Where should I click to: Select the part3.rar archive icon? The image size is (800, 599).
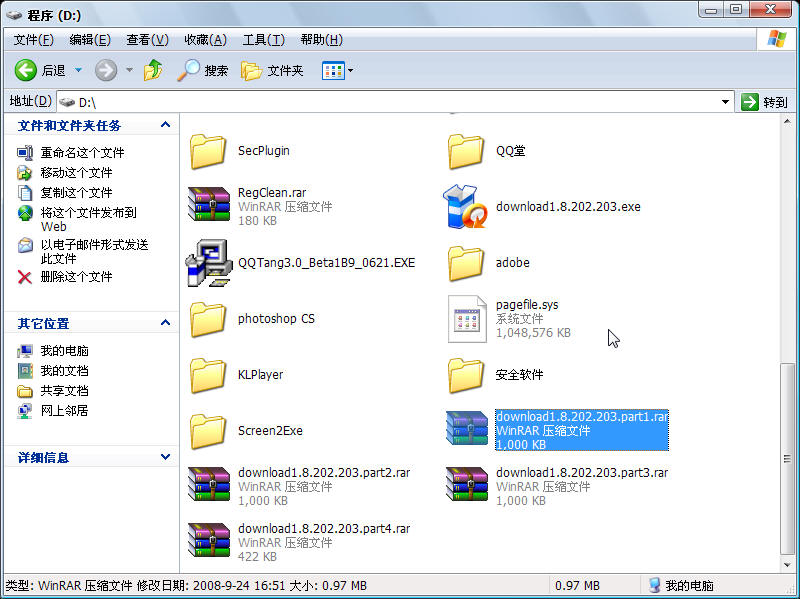pyautogui.click(x=467, y=485)
